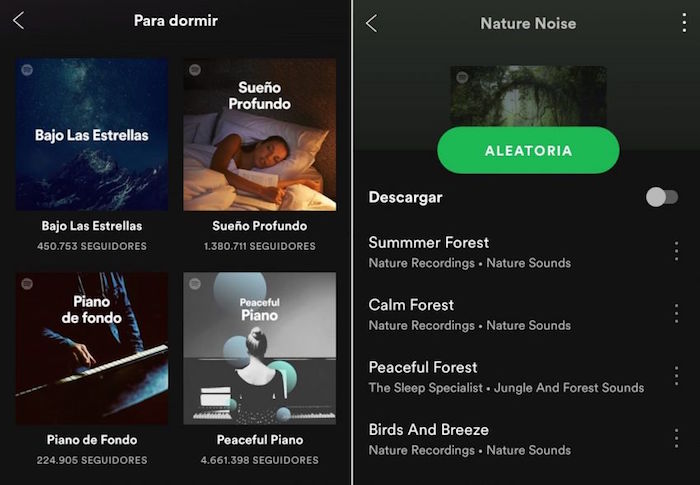The image size is (700, 485).
Task: Tap the ALEATORIA shuffle button
Action: pos(528,150)
